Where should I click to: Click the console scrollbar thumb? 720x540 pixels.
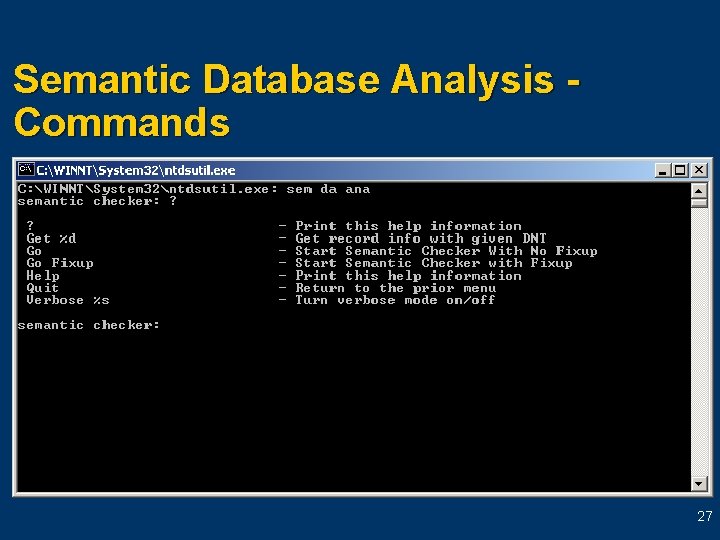(x=698, y=202)
